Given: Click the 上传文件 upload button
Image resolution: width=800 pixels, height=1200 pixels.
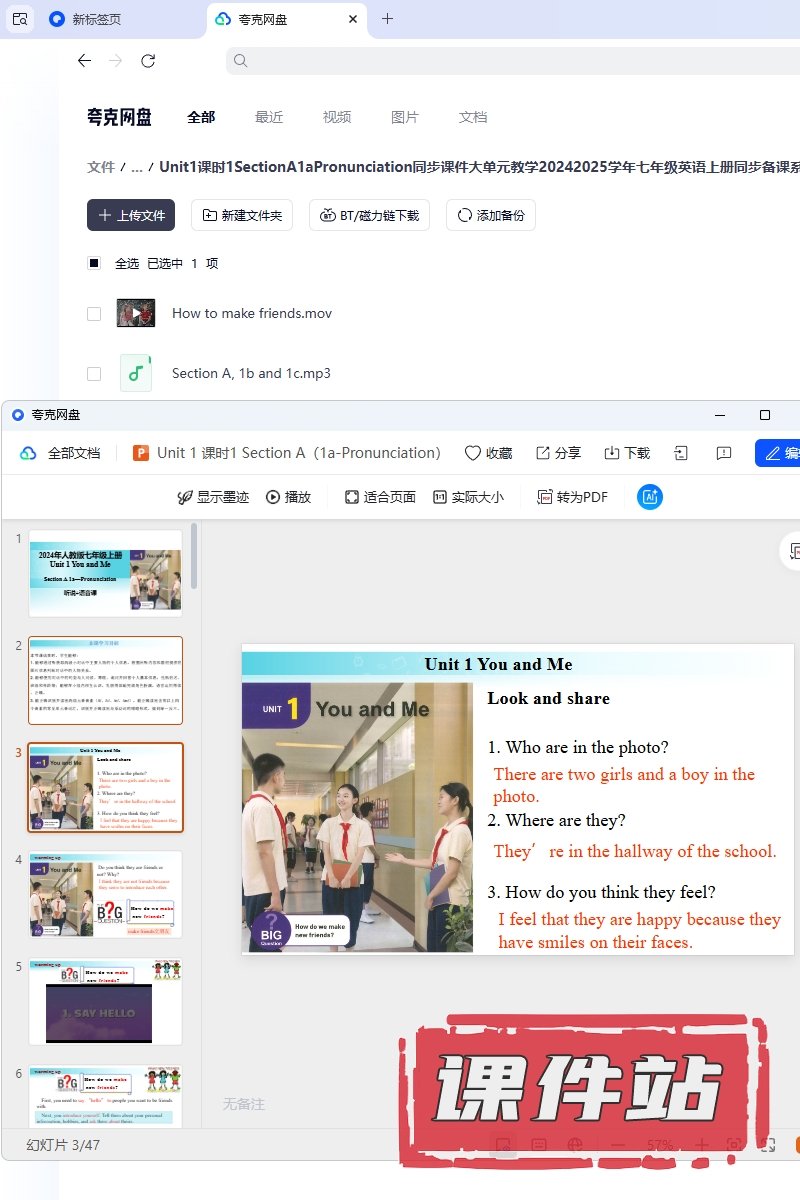Looking at the screenshot, I should [131, 215].
